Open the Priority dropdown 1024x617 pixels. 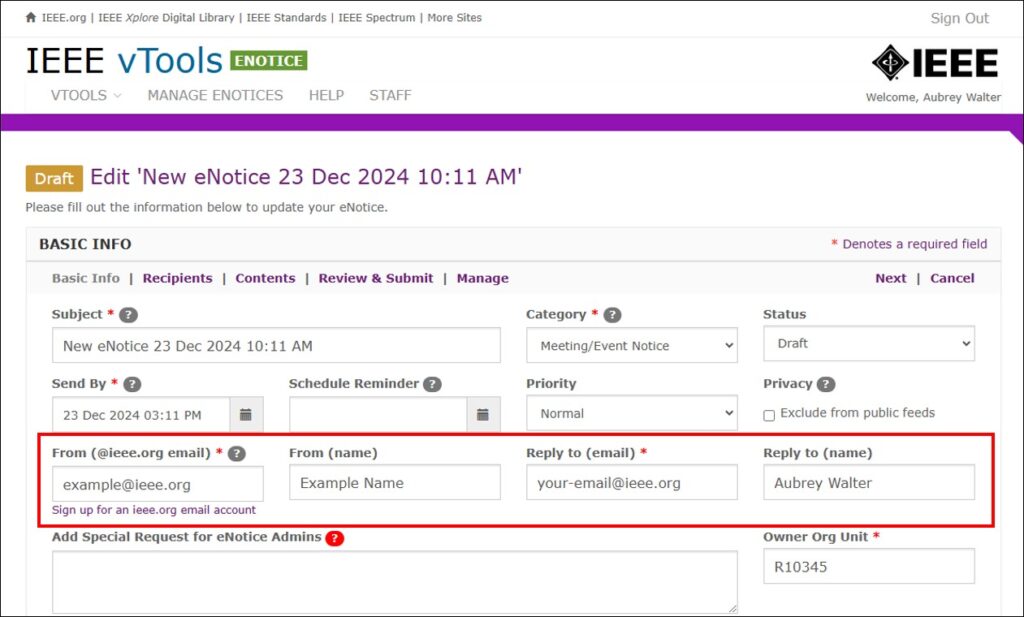coord(632,413)
